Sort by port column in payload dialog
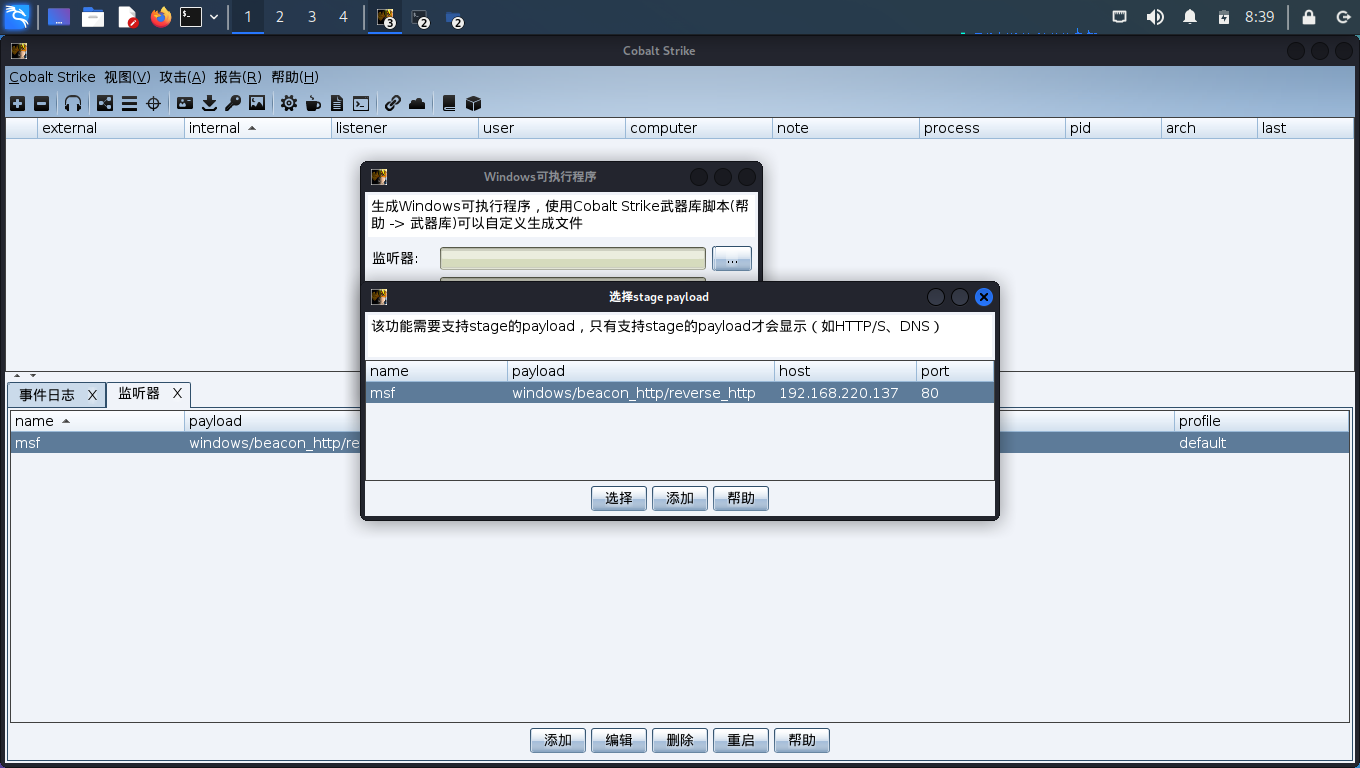The width and height of the screenshot is (1360, 768). pos(956,371)
